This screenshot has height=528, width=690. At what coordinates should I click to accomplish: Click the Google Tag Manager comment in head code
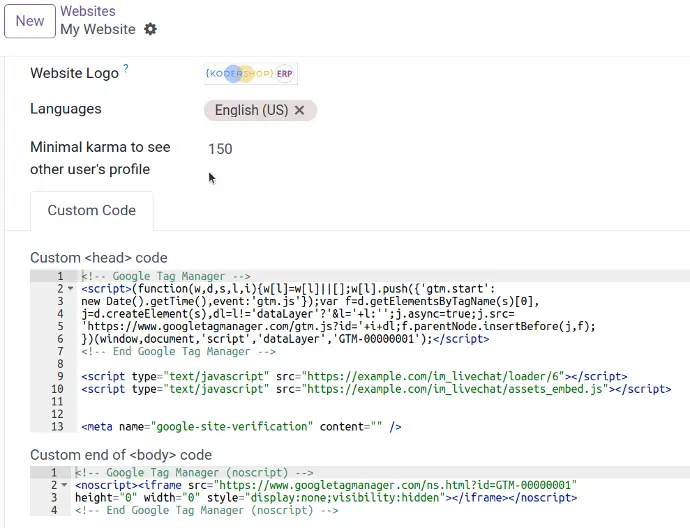tap(166, 276)
